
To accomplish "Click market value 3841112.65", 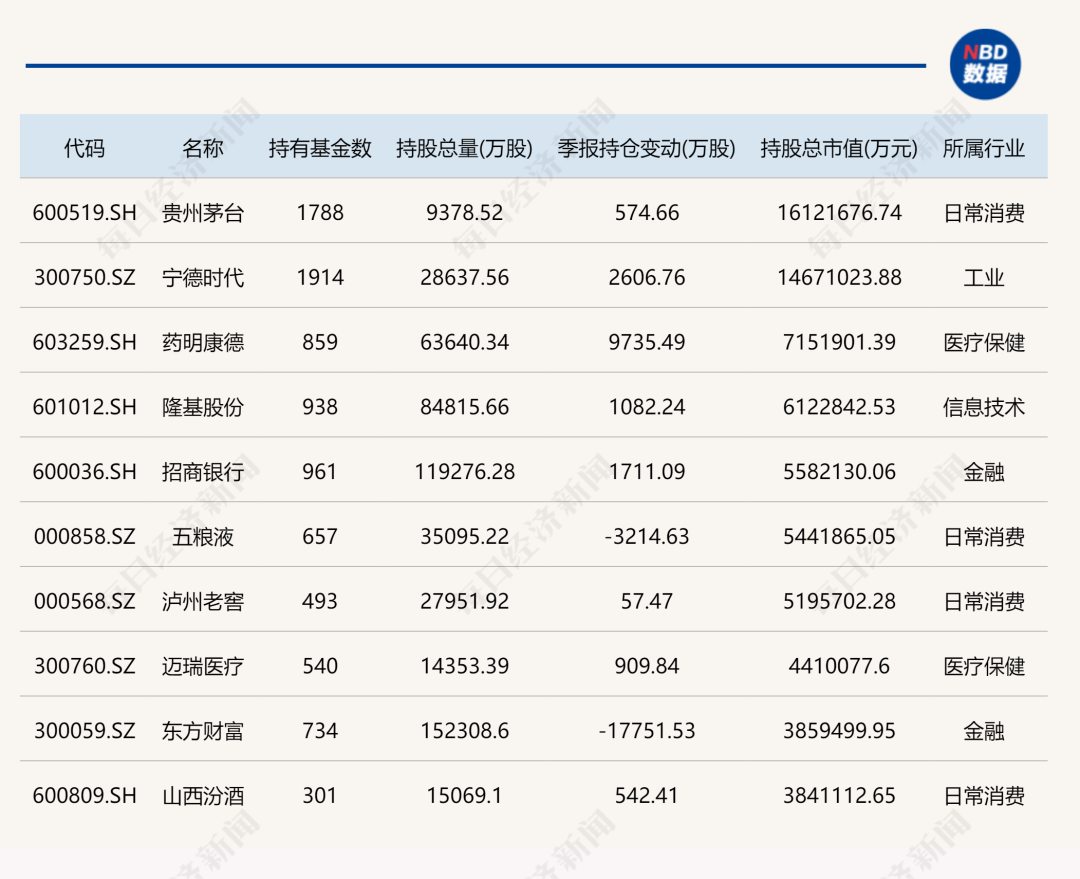I will pyautogui.click(x=839, y=796).
